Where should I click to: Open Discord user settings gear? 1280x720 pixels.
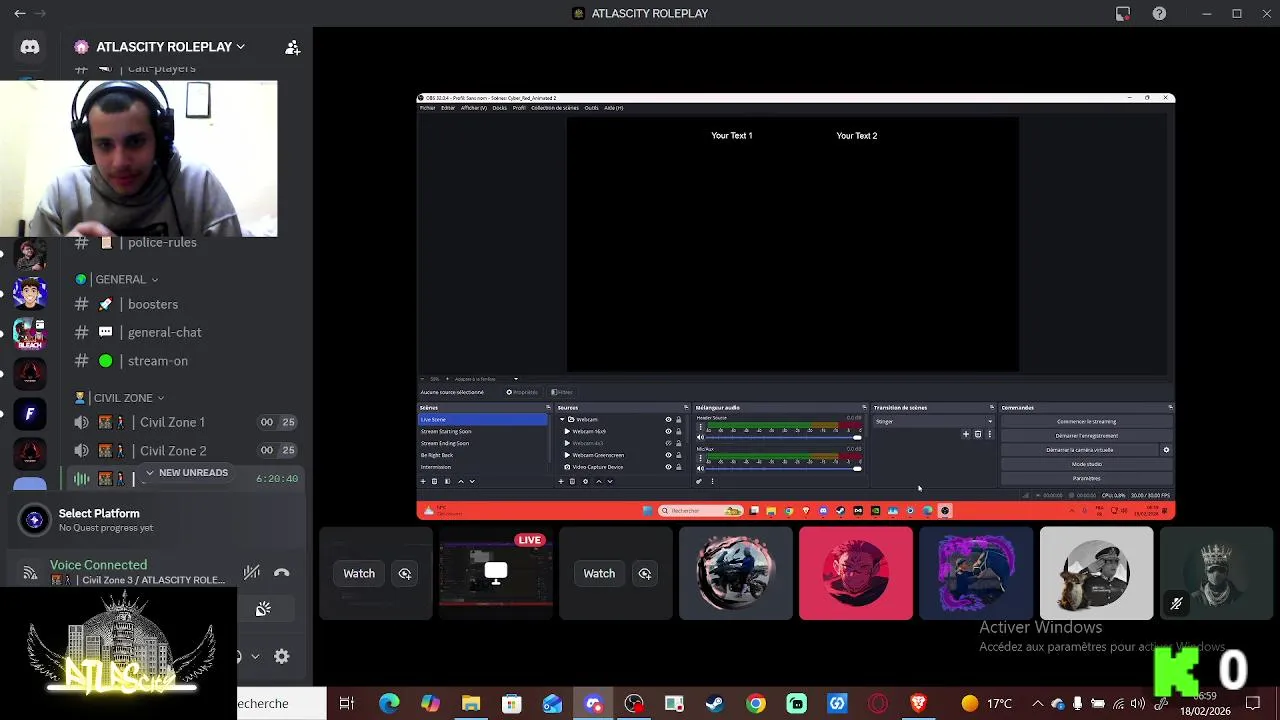[282, 656]
